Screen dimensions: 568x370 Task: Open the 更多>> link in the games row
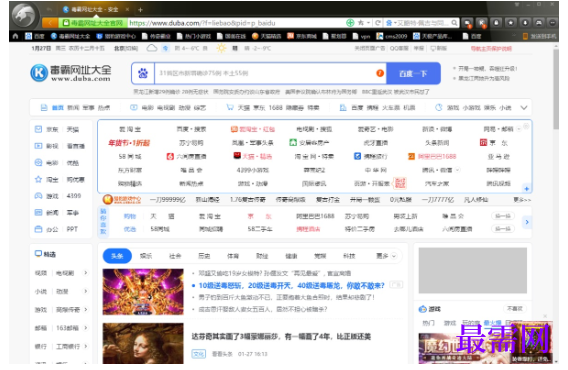tap(522, 200)
